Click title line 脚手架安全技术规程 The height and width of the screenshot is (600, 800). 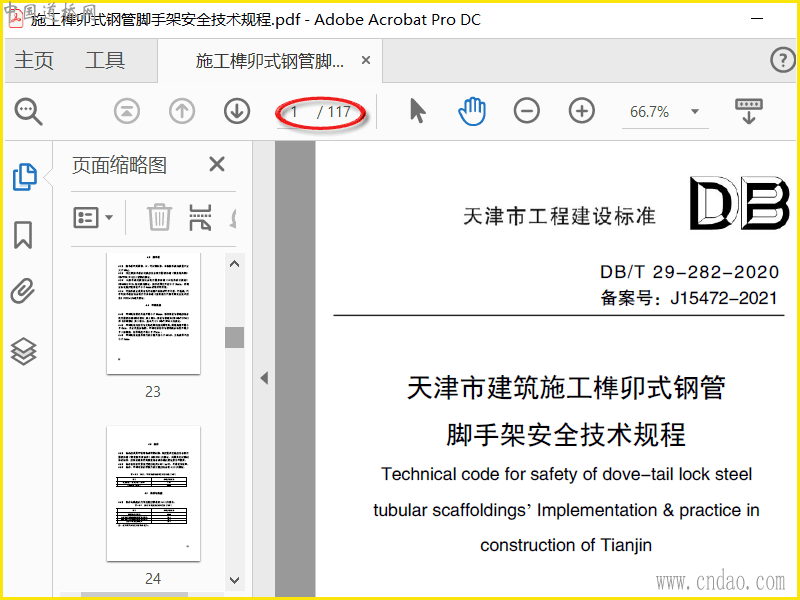coord(566,435)
